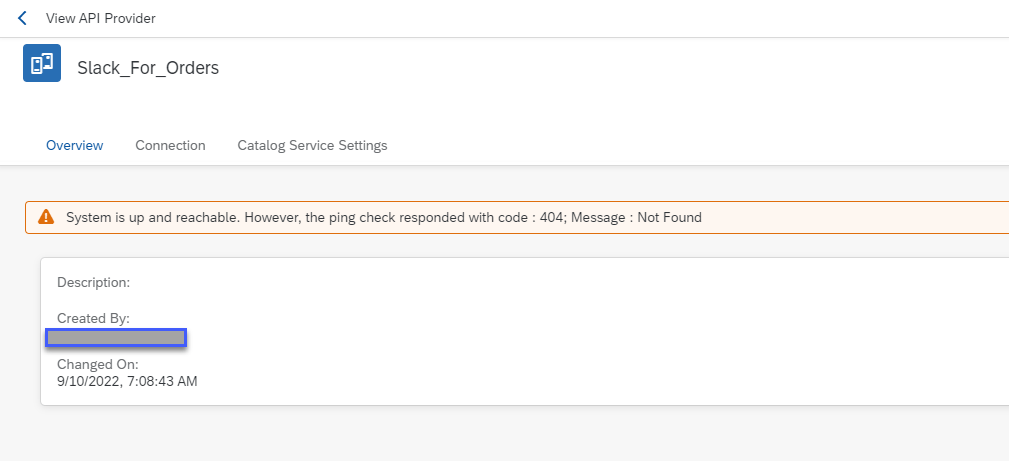The width and height of the screenshot is (1009, 461).
Task: Click the word 'Message' in warning strip
Action: coord(602,217)
